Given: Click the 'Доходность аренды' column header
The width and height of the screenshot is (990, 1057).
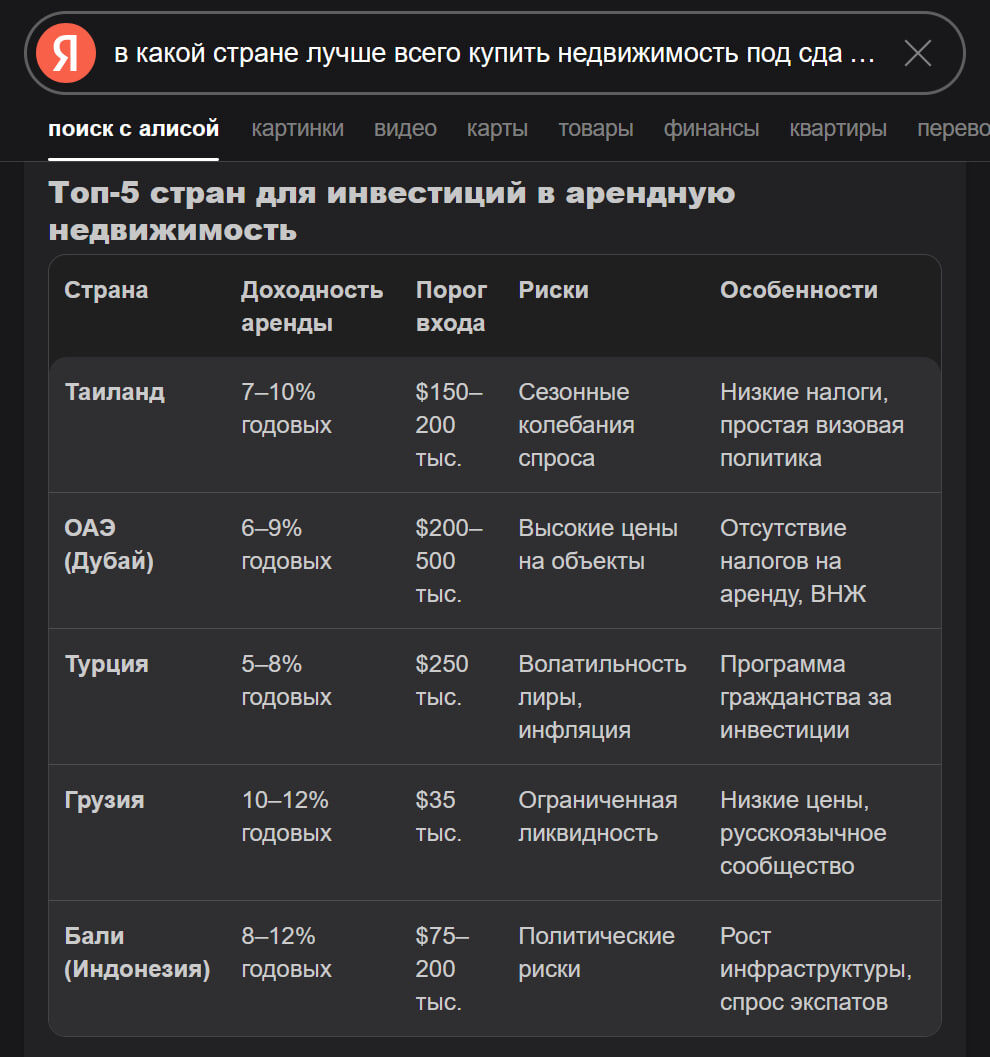Looking at the screenshot, I should coord(312,306).
